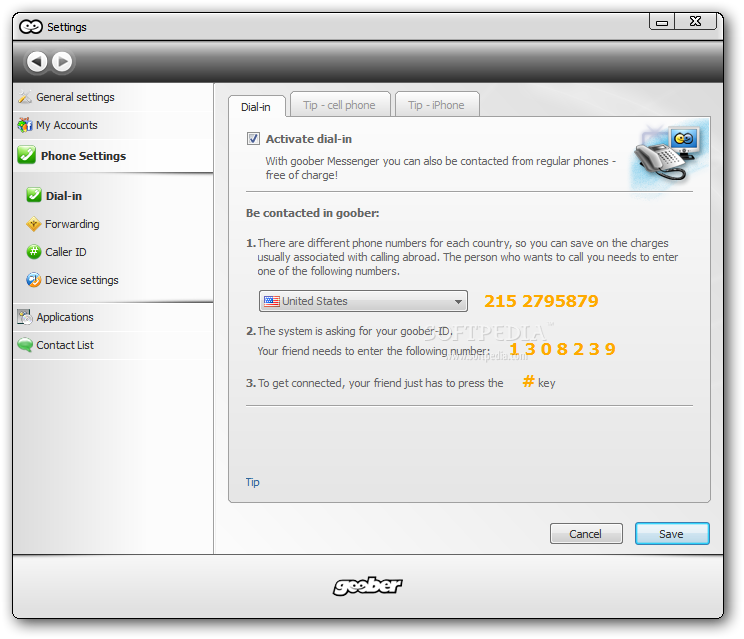
Task: Click the orange # key symbol
Action: 528,381
